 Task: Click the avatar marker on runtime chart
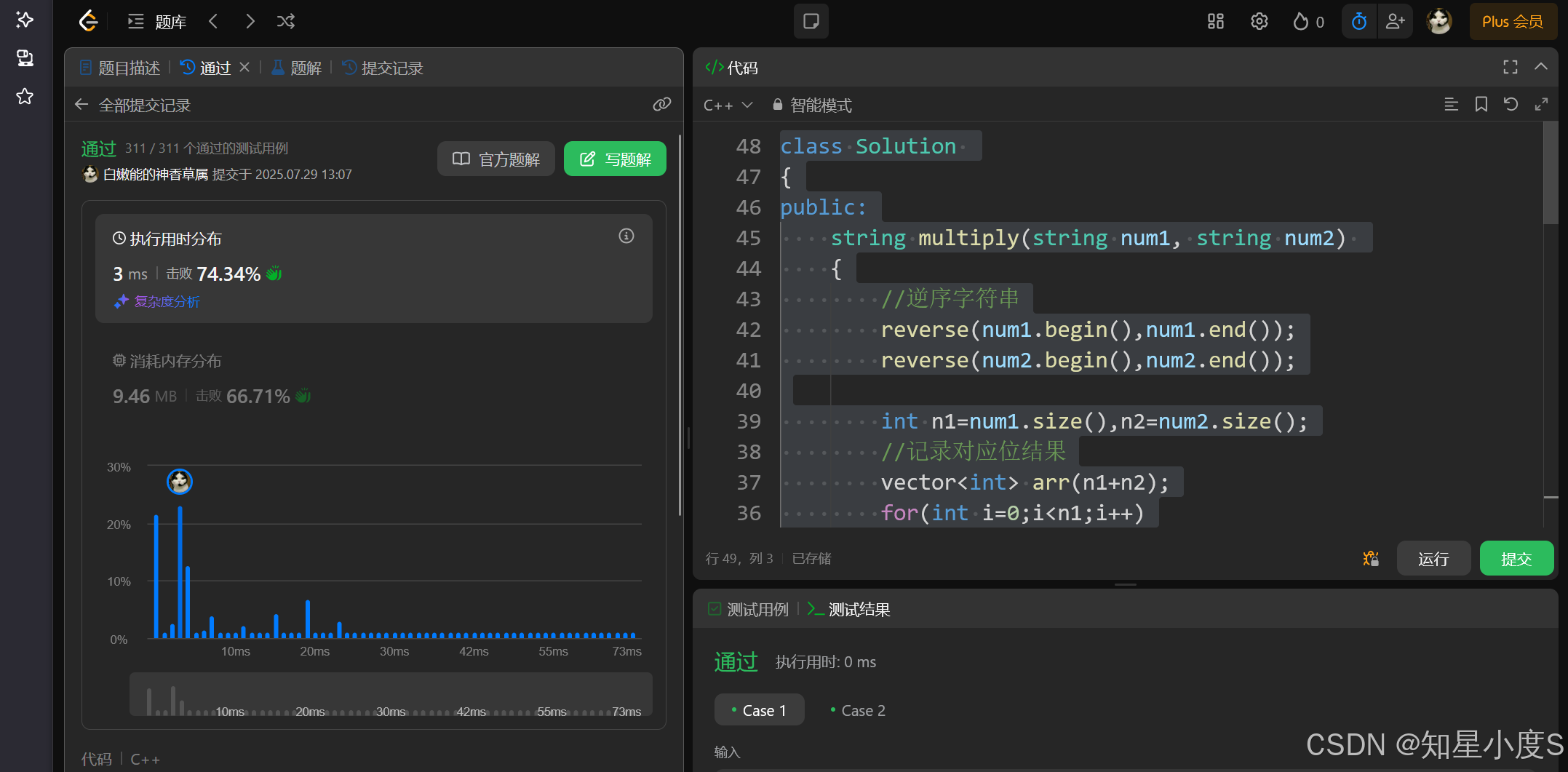pos(180,481)
